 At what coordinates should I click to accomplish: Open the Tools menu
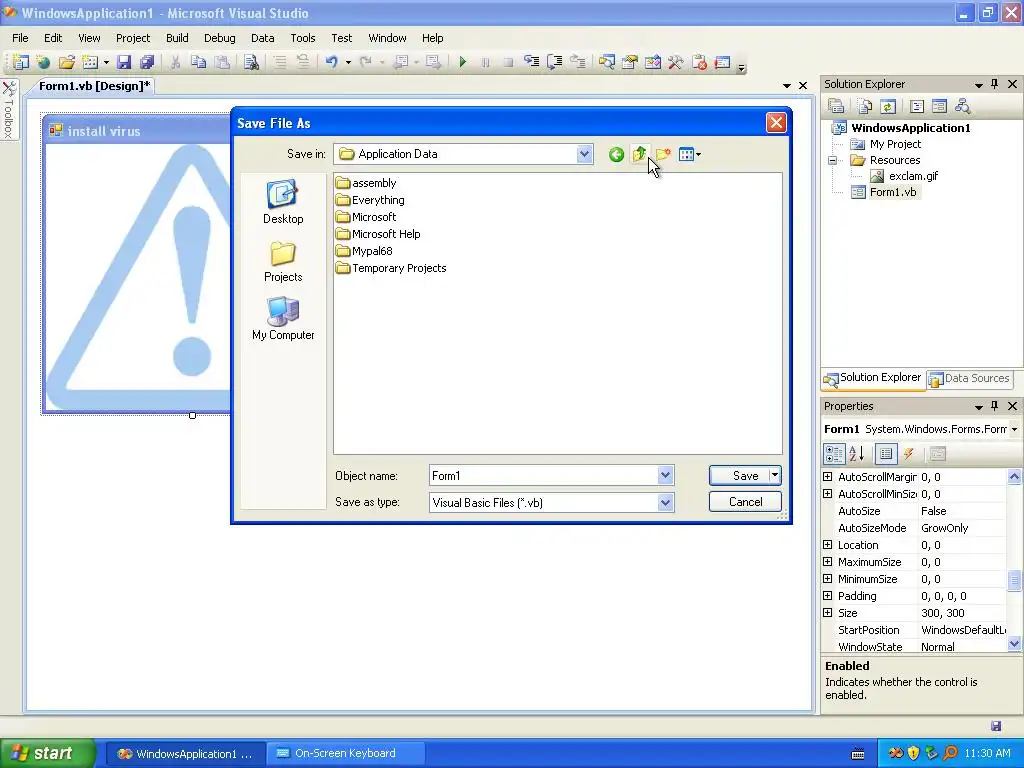pos(302,38)
